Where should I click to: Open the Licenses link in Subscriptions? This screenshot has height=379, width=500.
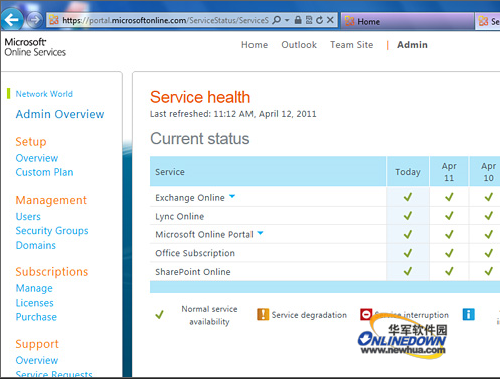click(35, 303)
